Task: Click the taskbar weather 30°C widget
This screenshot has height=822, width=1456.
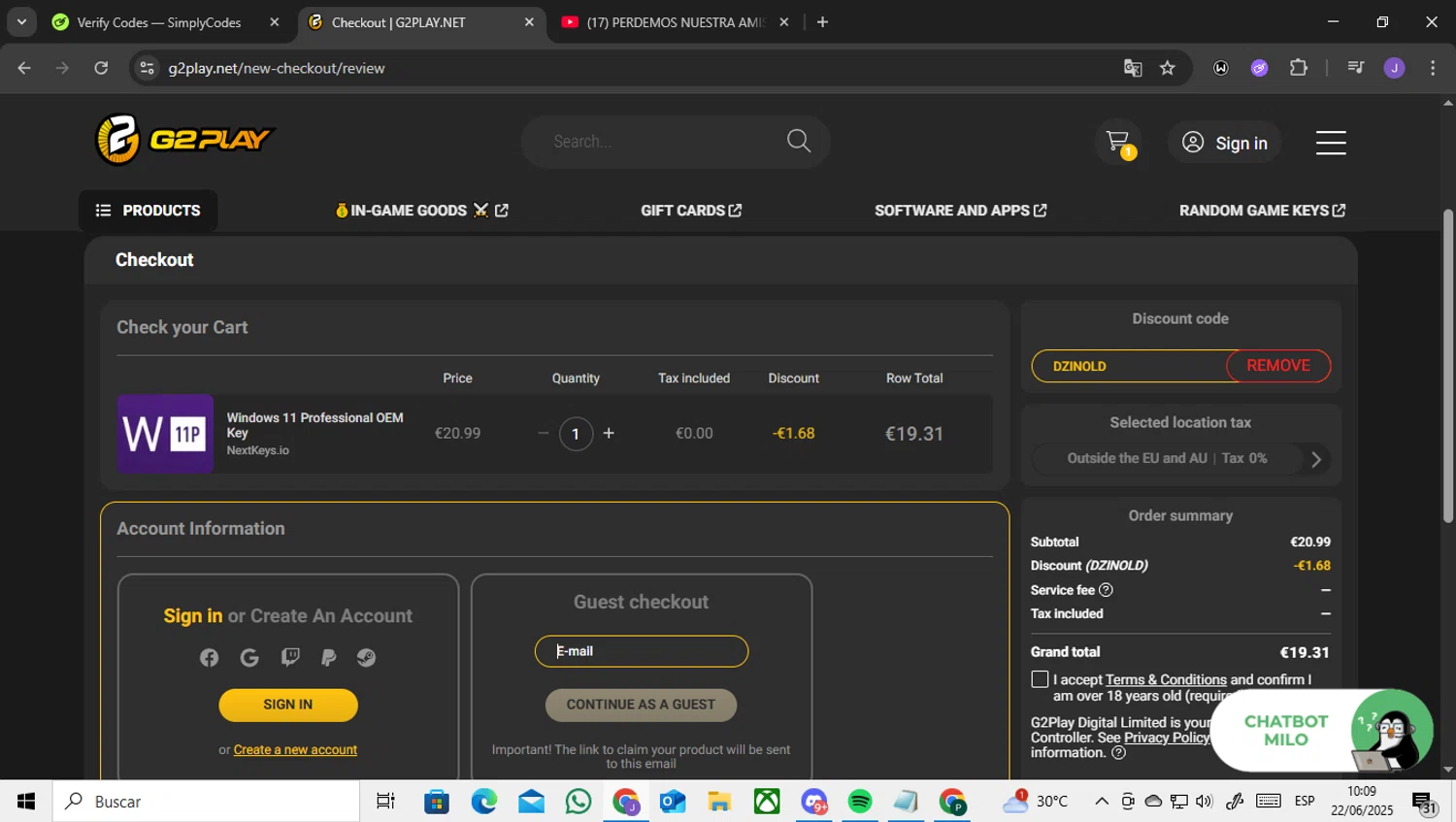Action: coord(1036,802)
